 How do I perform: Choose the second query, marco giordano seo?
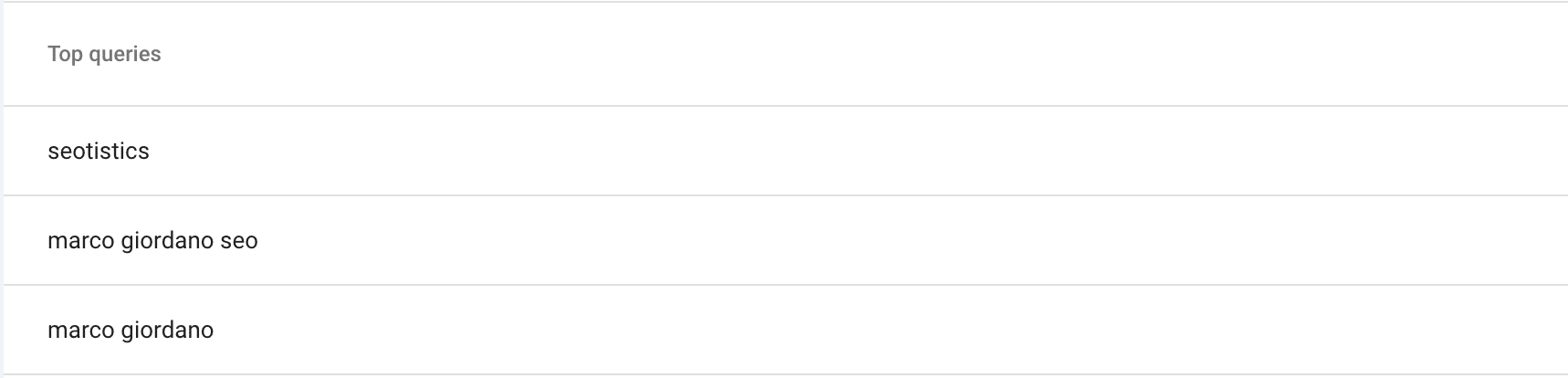[785, 240]
